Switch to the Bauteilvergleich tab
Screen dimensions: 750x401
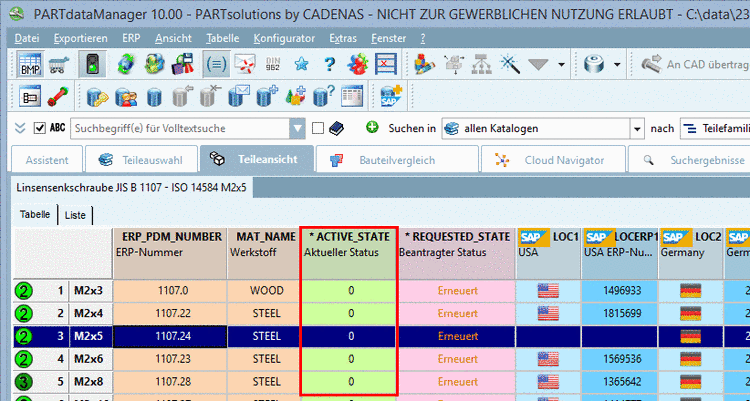tap(397, 160)
